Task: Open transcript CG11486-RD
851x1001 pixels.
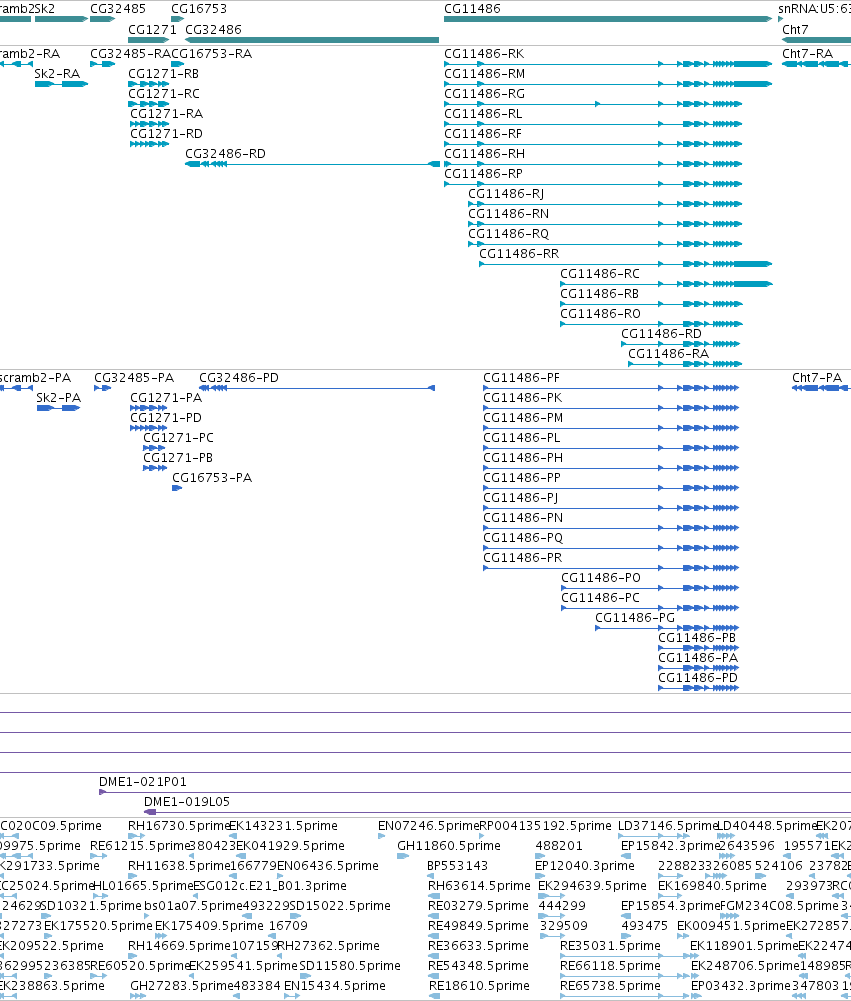Action: pyautogui.click(x=661, y=334)
